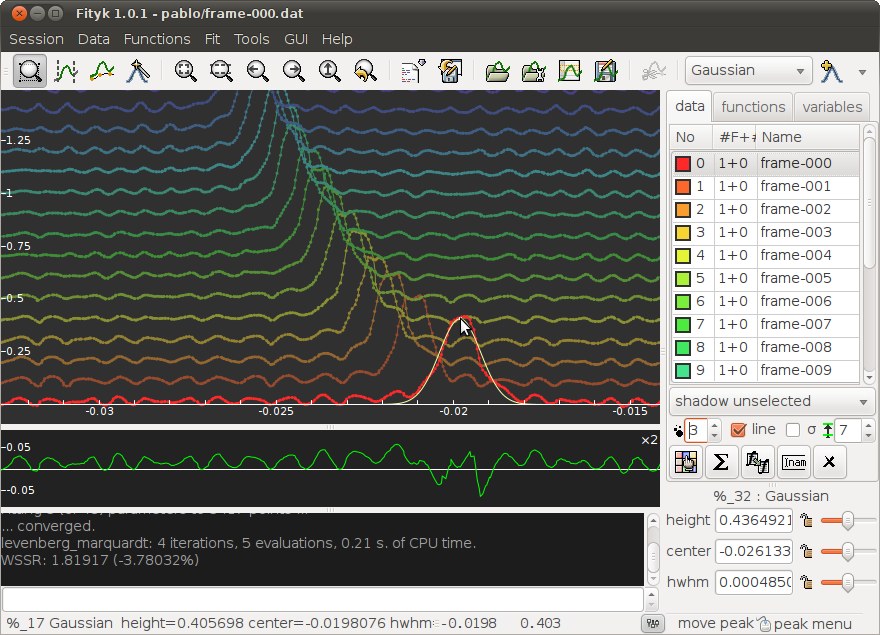Viewport: 880px width, 635px height.
Task: Open the quick load file icon
Action: (533, 71)
